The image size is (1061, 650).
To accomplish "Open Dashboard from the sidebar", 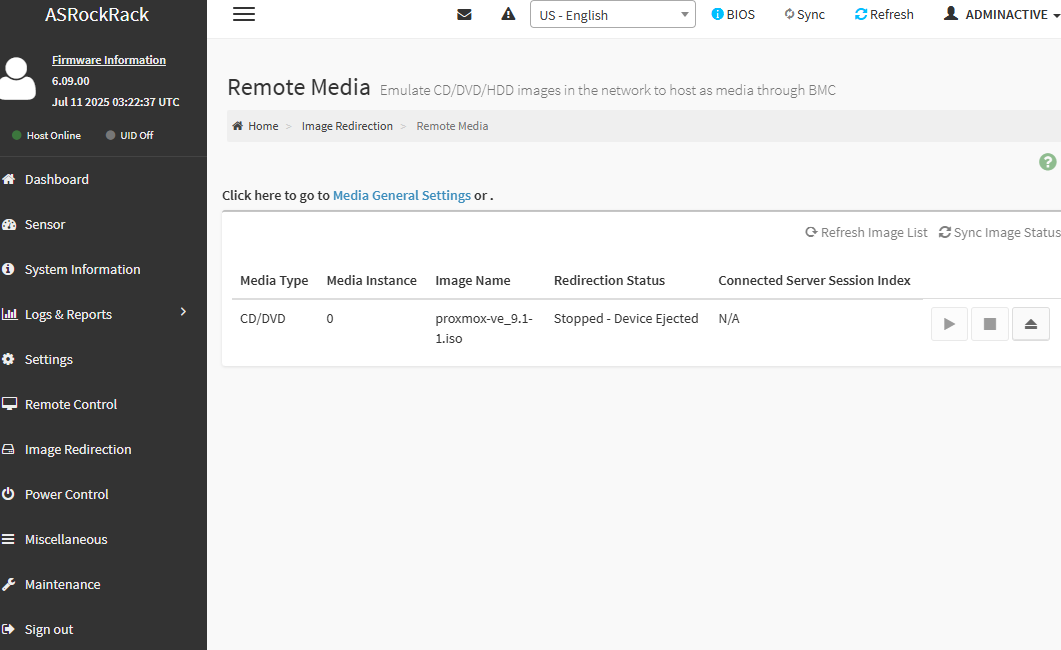I will (57, 179).
